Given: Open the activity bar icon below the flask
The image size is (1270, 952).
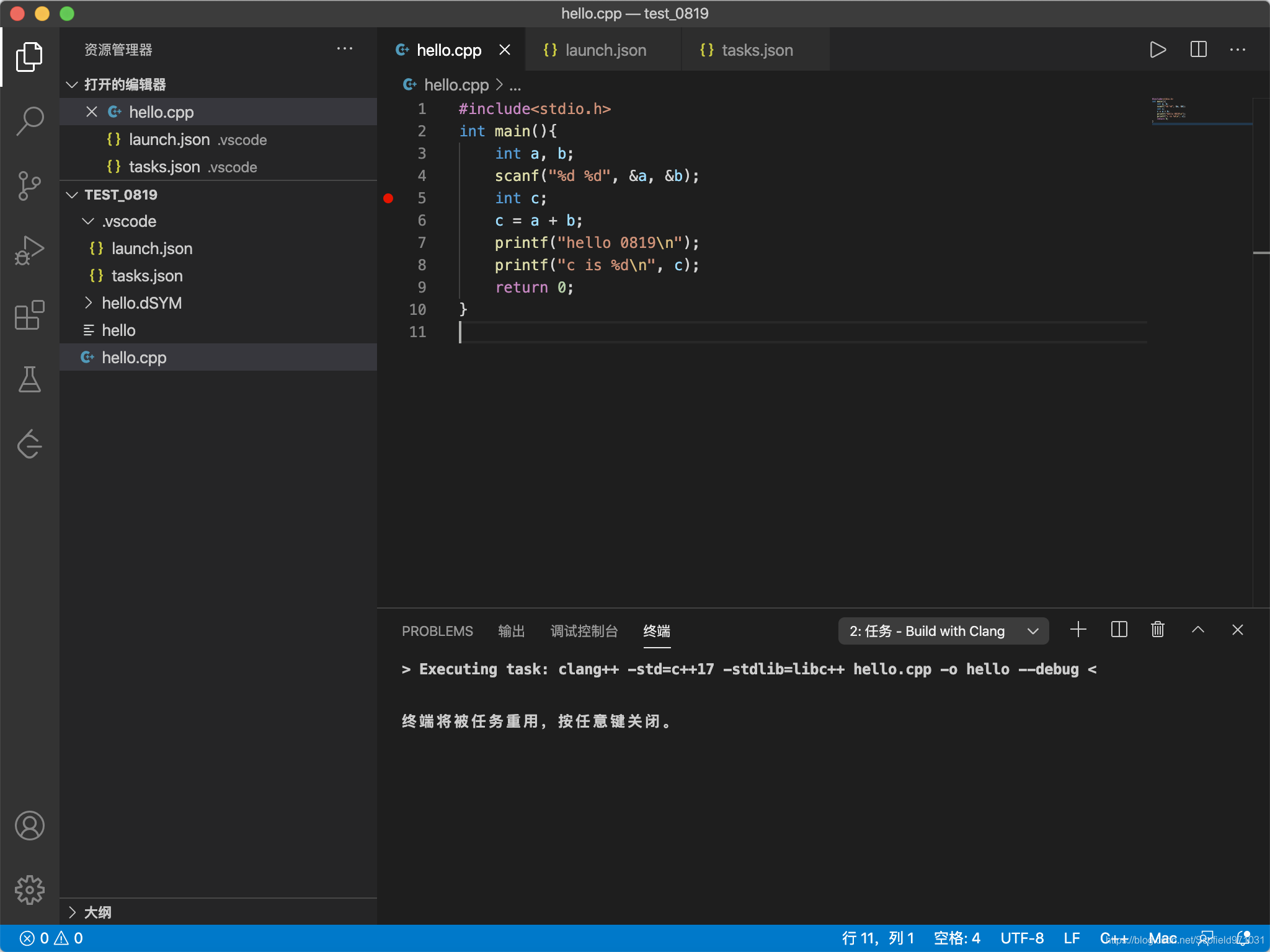Looking at the screenshot, I should point(29,444).
